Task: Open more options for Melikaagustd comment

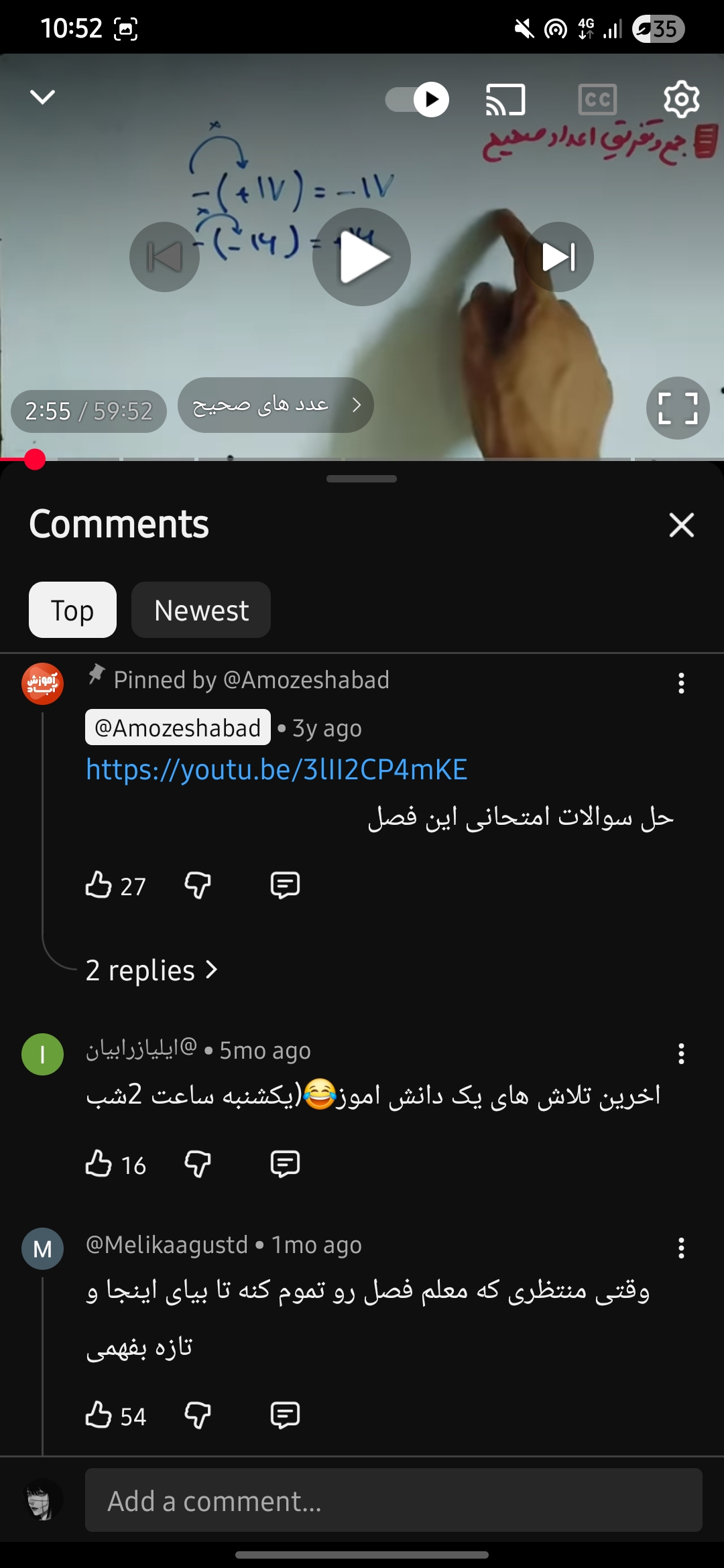Action: click(681, 1248)
